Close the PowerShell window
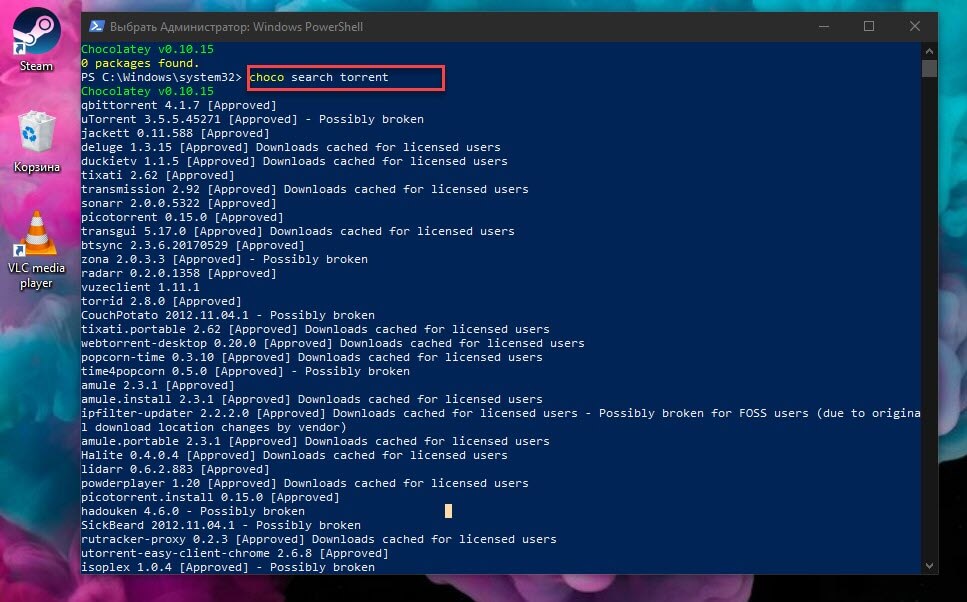 [915, 27]
